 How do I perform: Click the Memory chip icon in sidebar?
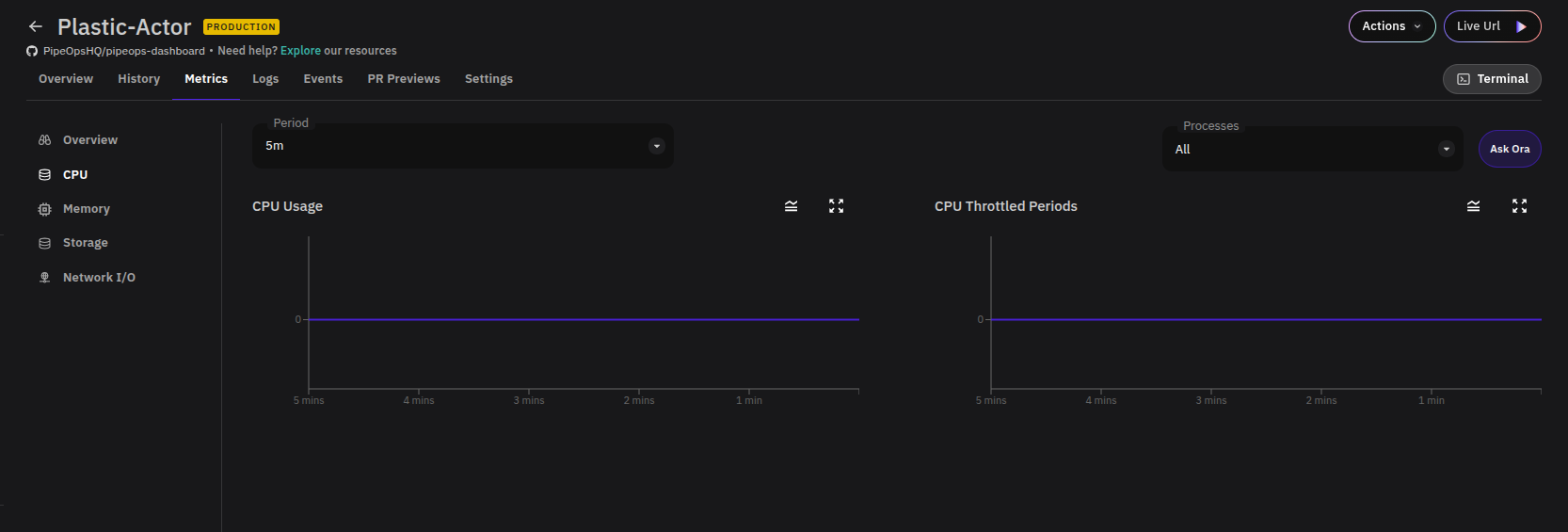pyautogui.click(x=44, y=209)
